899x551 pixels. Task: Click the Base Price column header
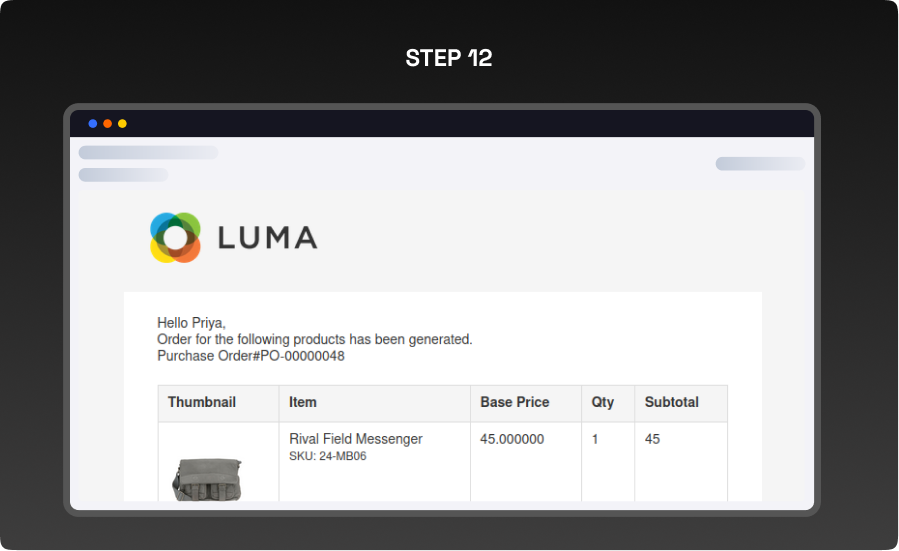tap(515, 402)
